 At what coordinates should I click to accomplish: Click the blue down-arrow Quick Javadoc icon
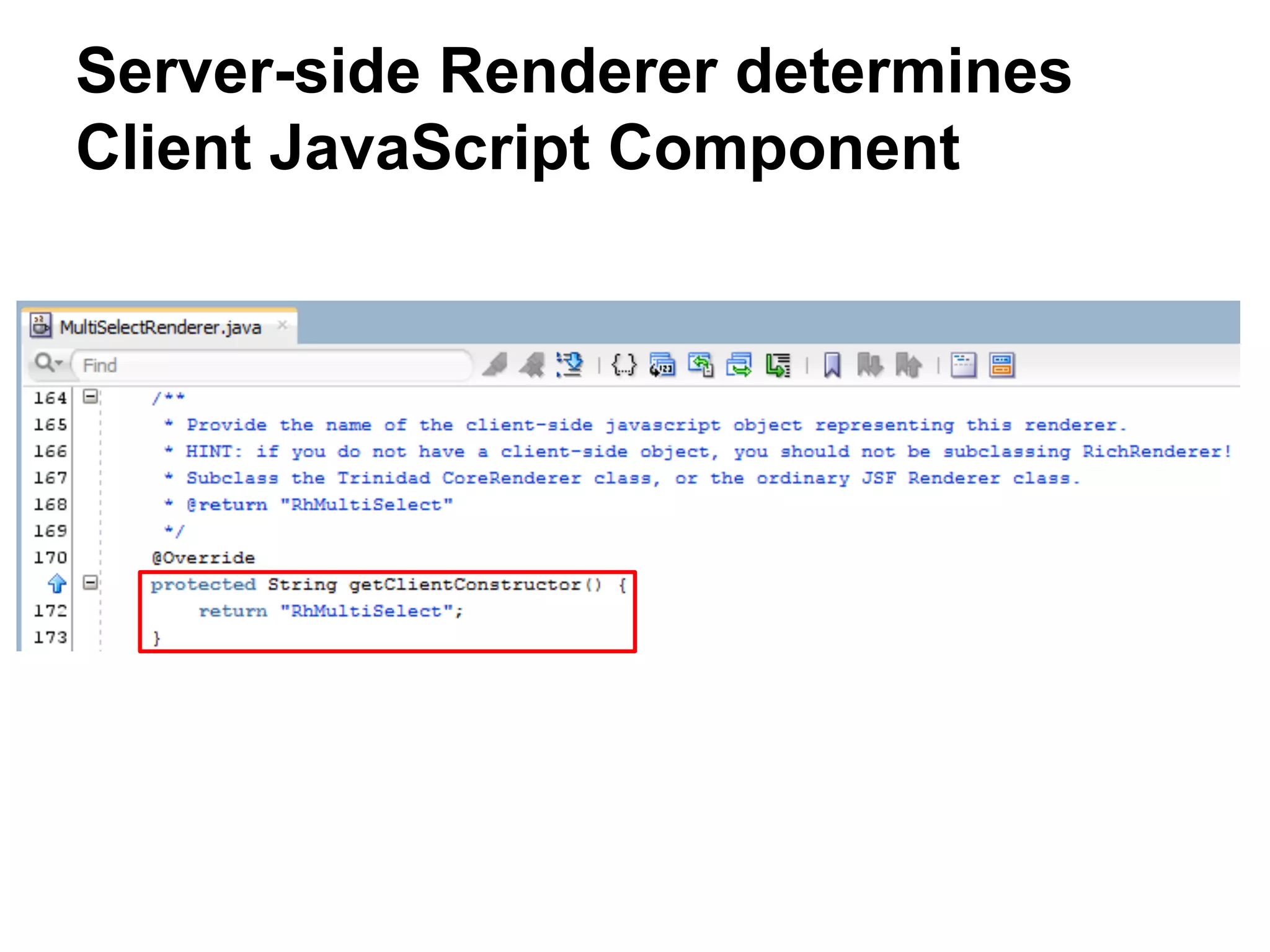pos(570,364)
